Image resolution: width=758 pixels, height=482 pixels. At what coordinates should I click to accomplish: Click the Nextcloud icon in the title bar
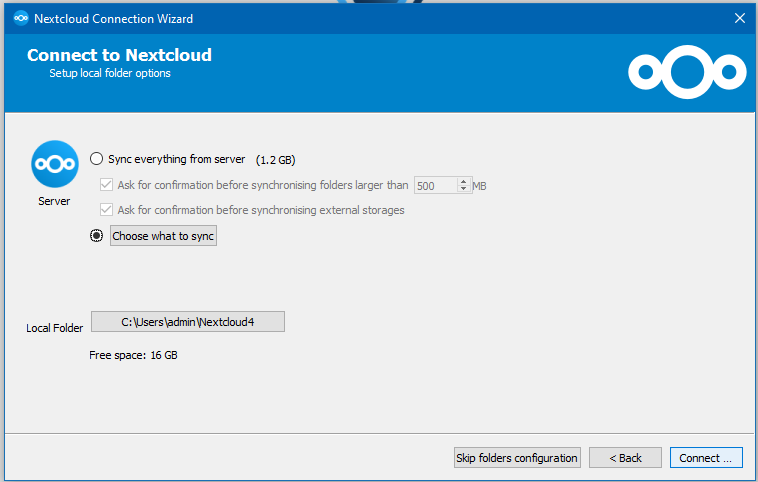(20, 18)
